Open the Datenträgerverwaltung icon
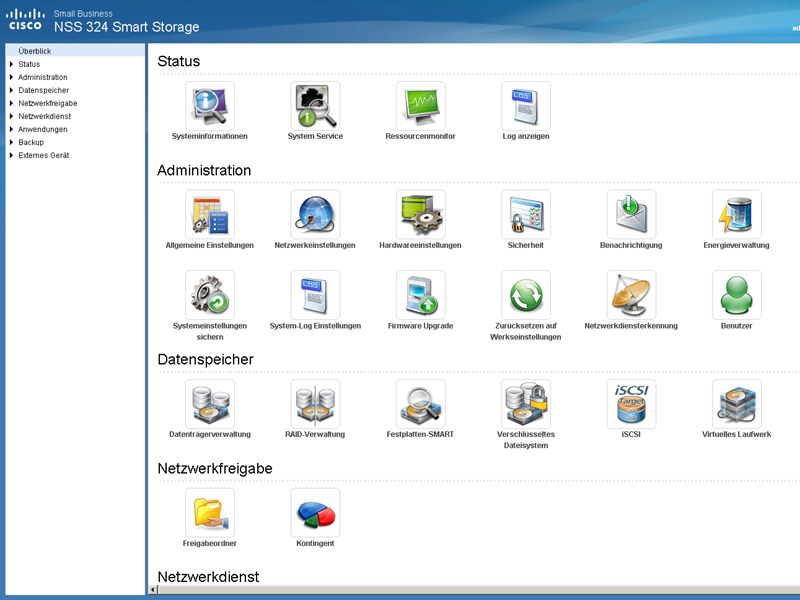Screen dimensions: 800x600 pyautogui.click(x=210, y=404)
